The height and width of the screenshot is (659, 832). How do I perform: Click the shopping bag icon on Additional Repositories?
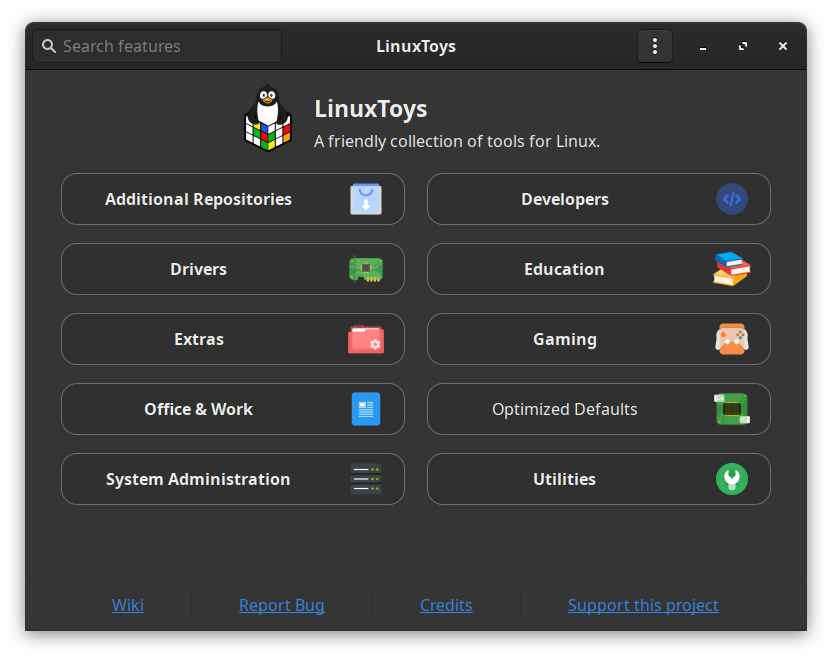point(366,199)
